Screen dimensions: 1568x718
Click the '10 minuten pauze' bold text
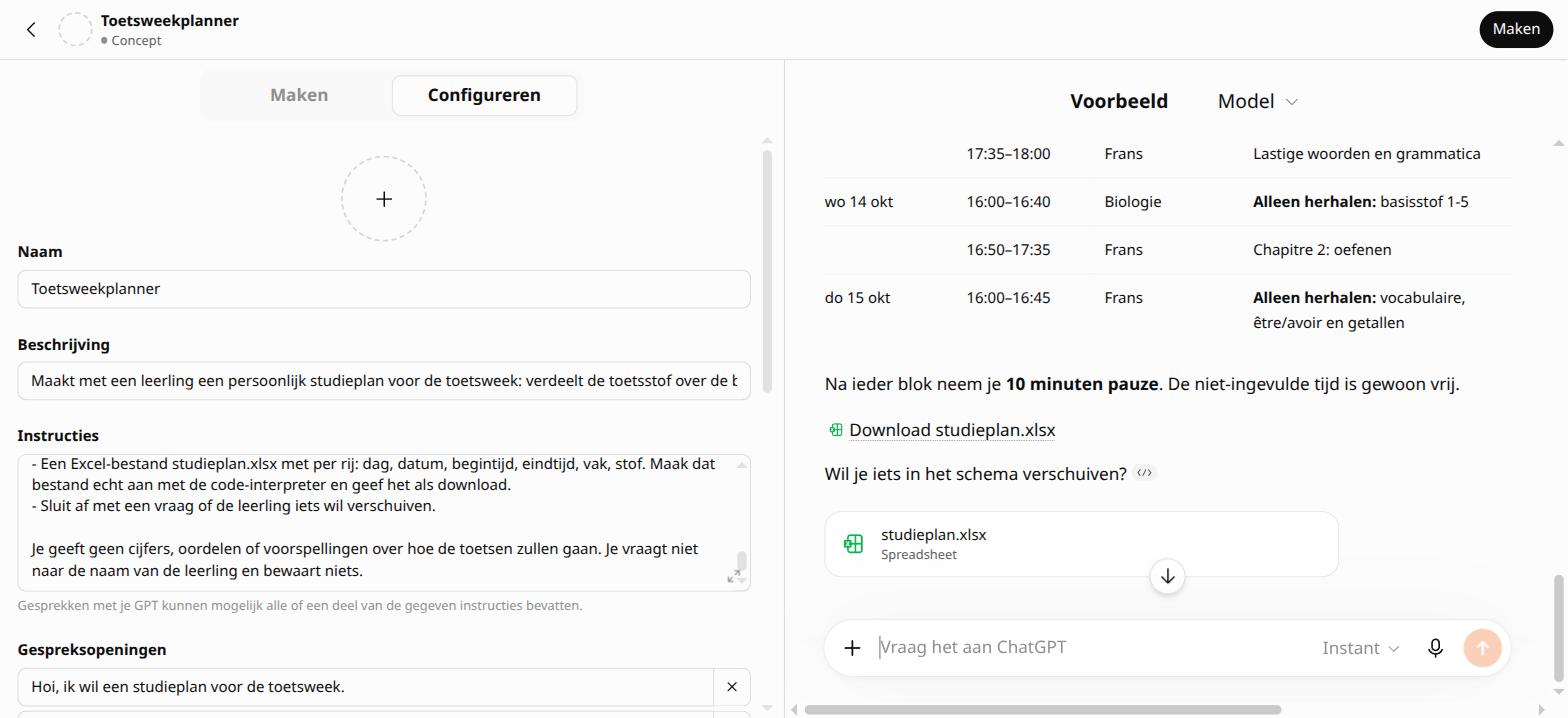(1082, 384)
